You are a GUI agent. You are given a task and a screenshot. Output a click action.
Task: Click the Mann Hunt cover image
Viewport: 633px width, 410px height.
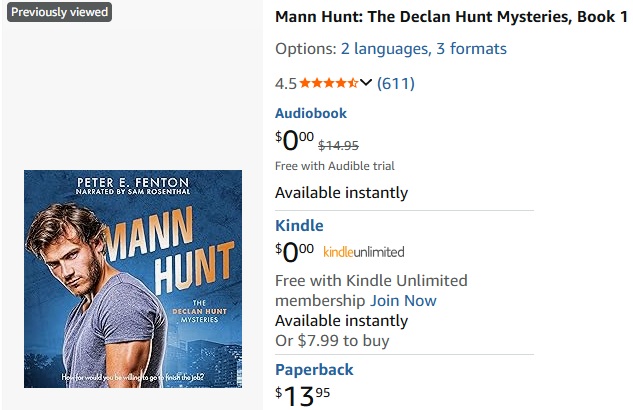pos(133,278)
